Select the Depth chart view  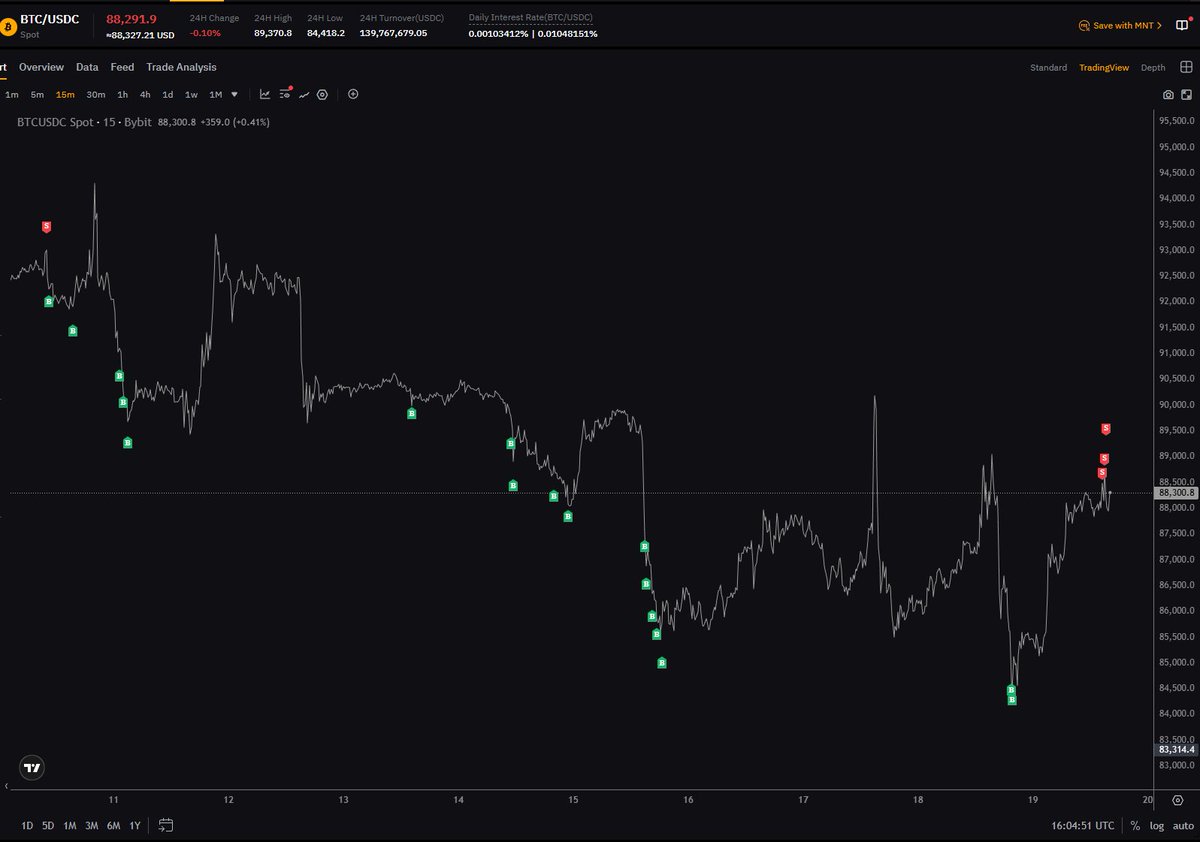coord(1153,68)
